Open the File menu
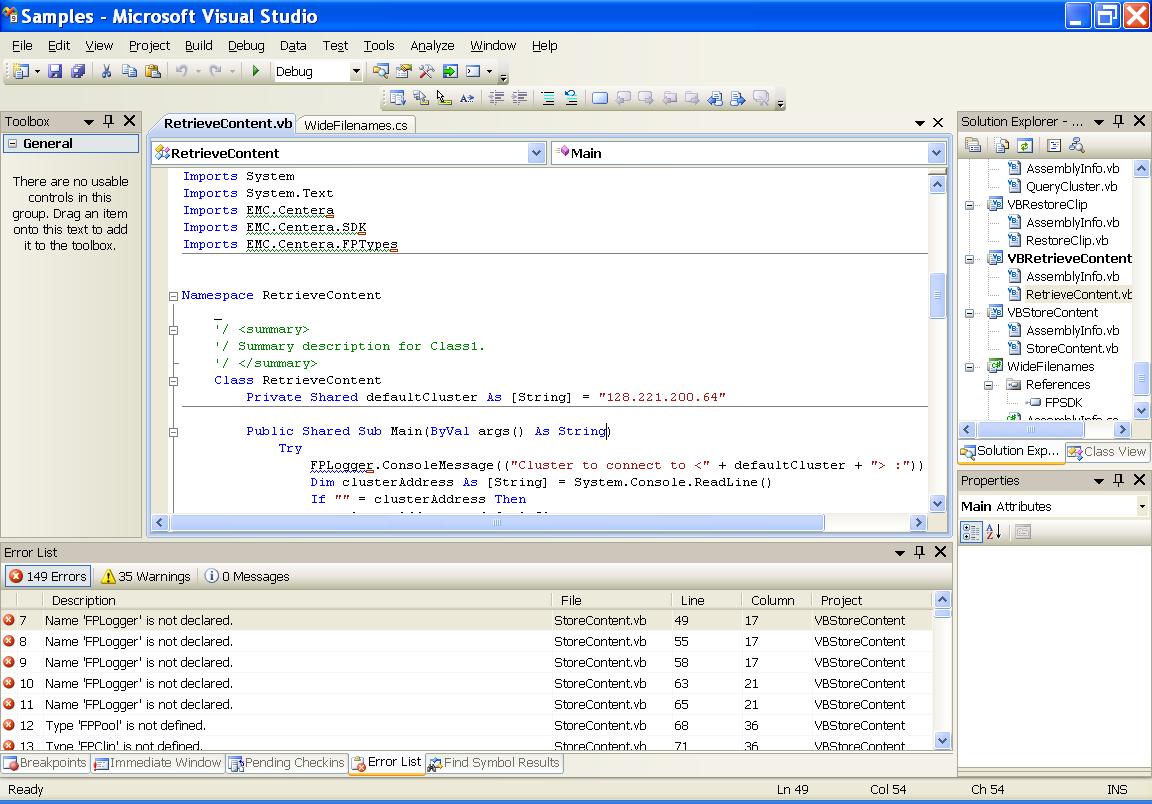 pyautogui.click(x=22, y=46)
